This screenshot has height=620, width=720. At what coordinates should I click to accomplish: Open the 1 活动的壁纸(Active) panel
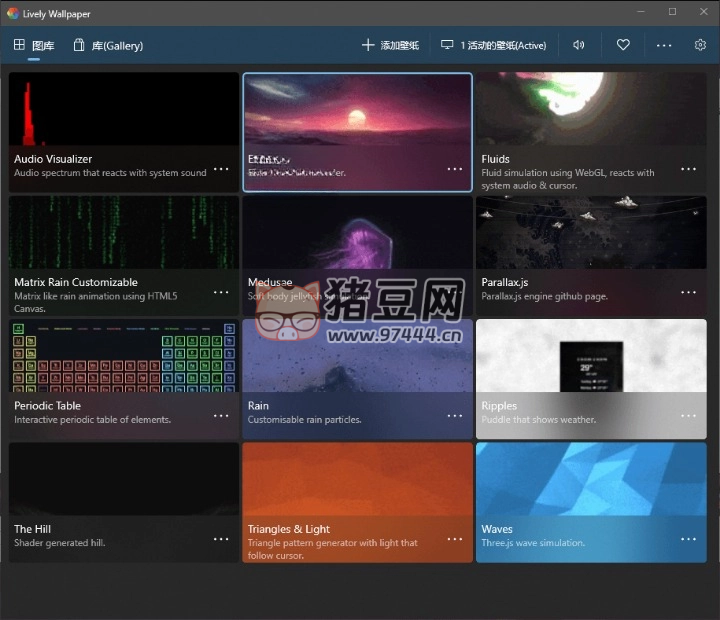click(x=494, y=45)
